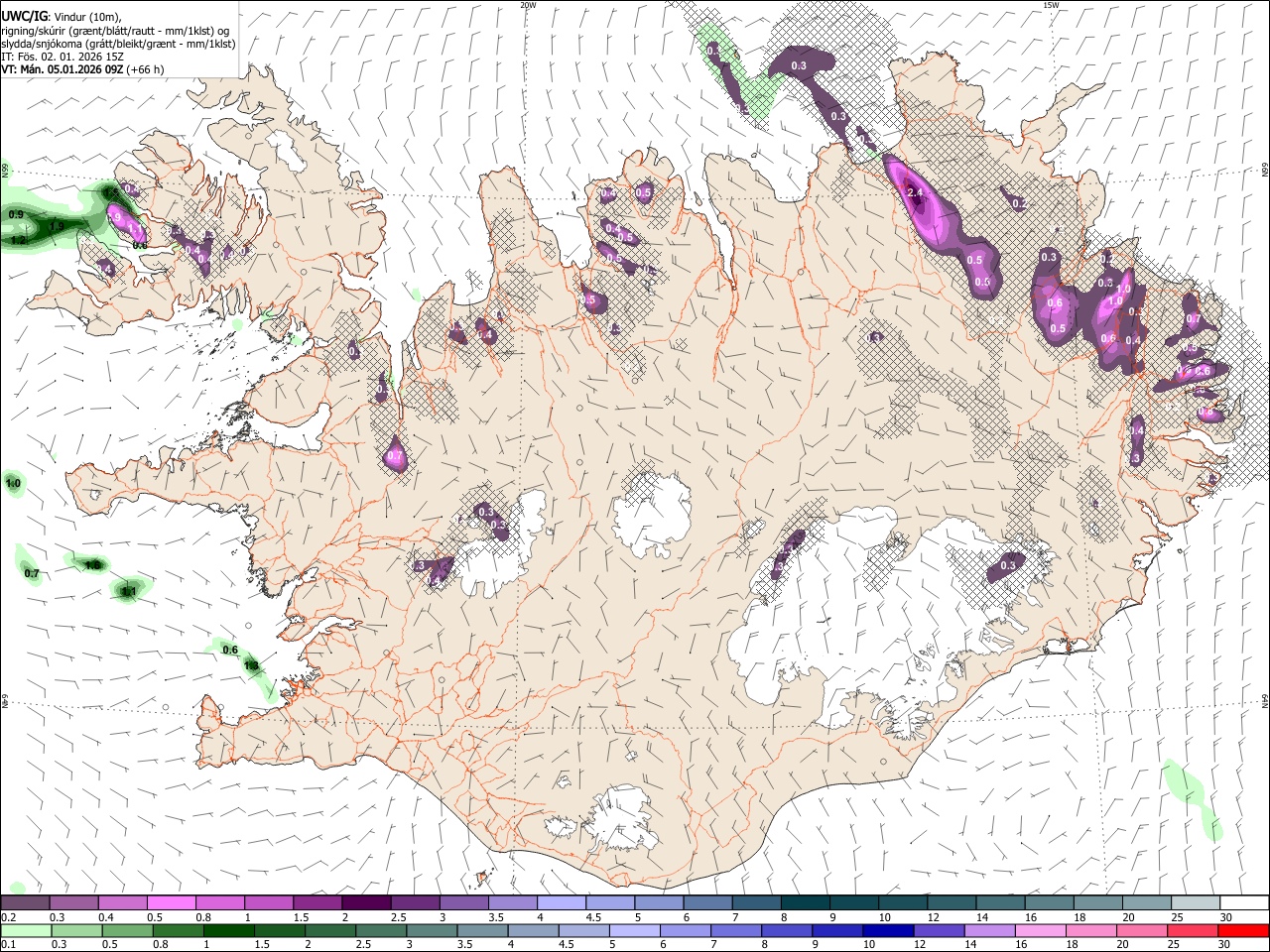Viewport: 1270px width, 952px height.
Task: Click the 15W longitude label
Action: click(x=1050, y=5)
